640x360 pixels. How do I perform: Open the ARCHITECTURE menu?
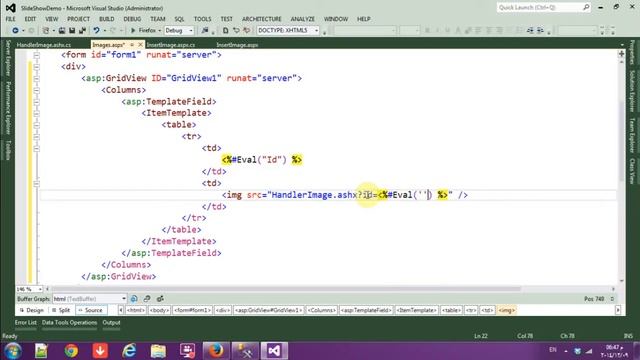[x=262, y=19]
